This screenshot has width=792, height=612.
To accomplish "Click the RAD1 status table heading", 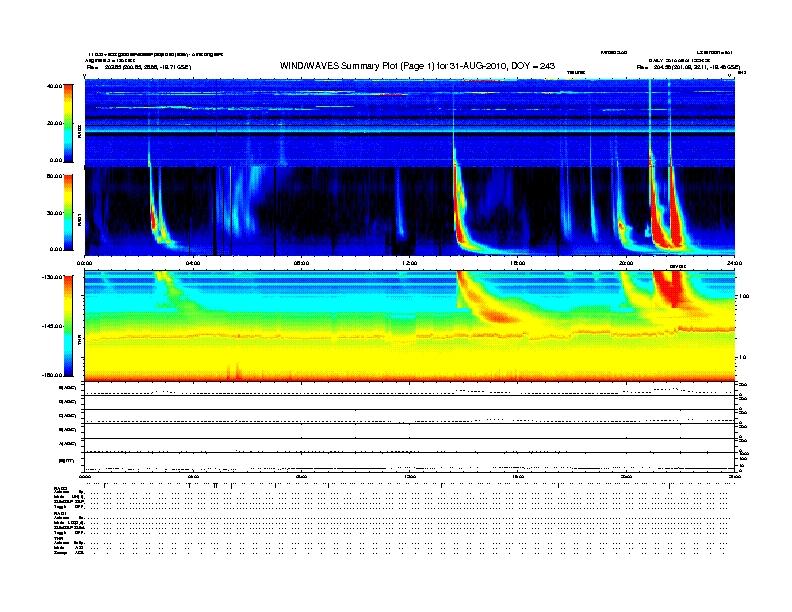I will (x=60, y=514).
